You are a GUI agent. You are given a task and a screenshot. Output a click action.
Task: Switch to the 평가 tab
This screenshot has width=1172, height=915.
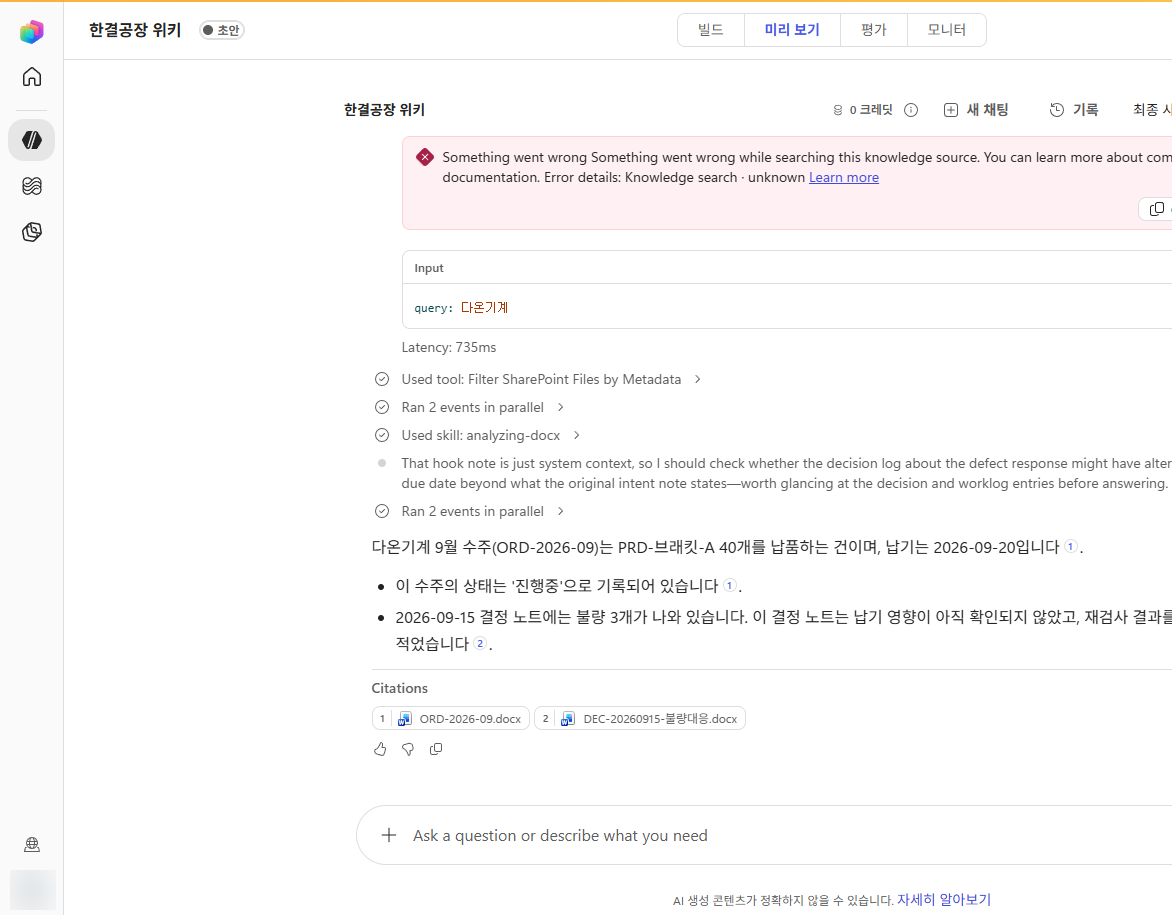coord(873,30)
